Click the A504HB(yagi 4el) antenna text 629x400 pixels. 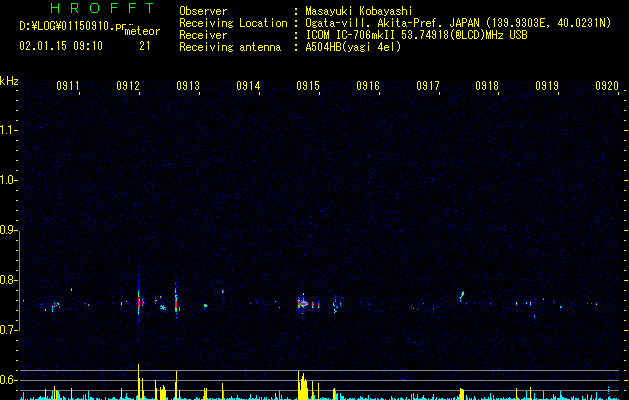pos(353,47)
